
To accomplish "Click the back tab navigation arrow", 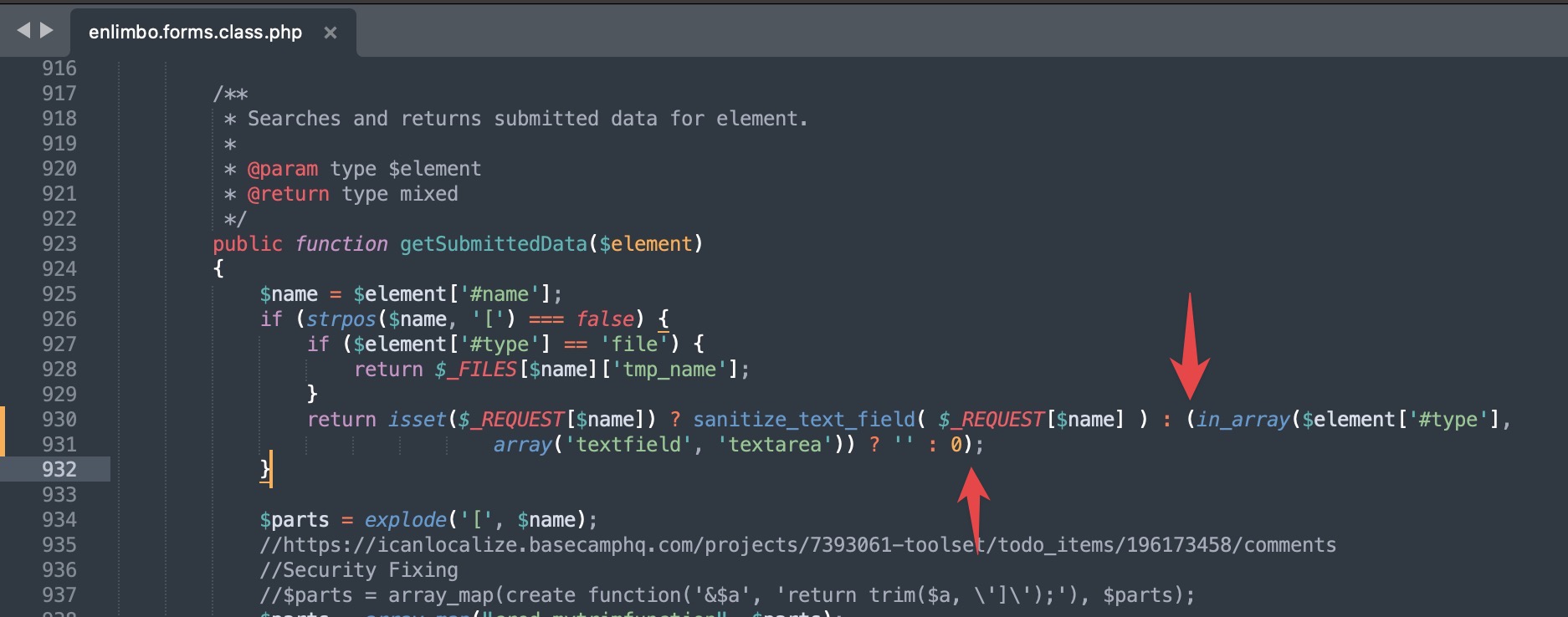I will tap(23, 31).
